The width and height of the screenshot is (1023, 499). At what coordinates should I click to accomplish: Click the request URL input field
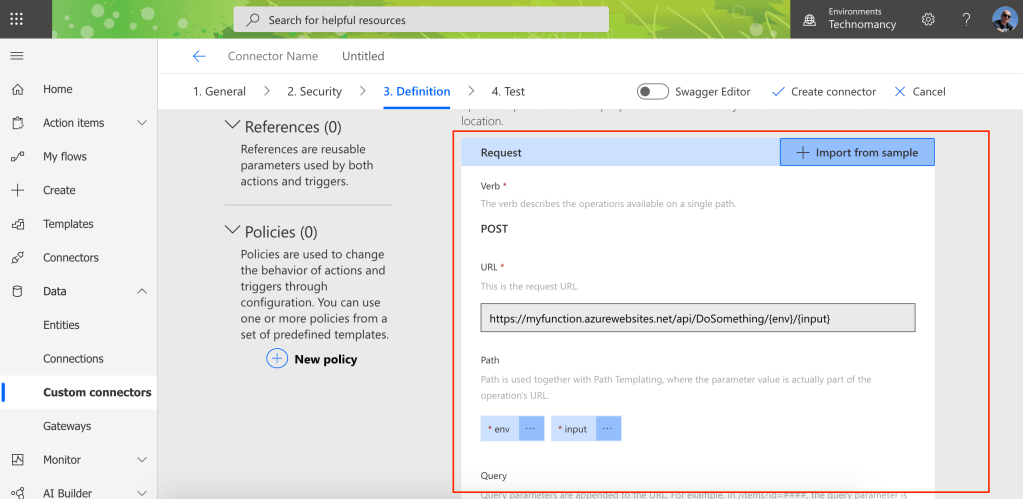697,317
